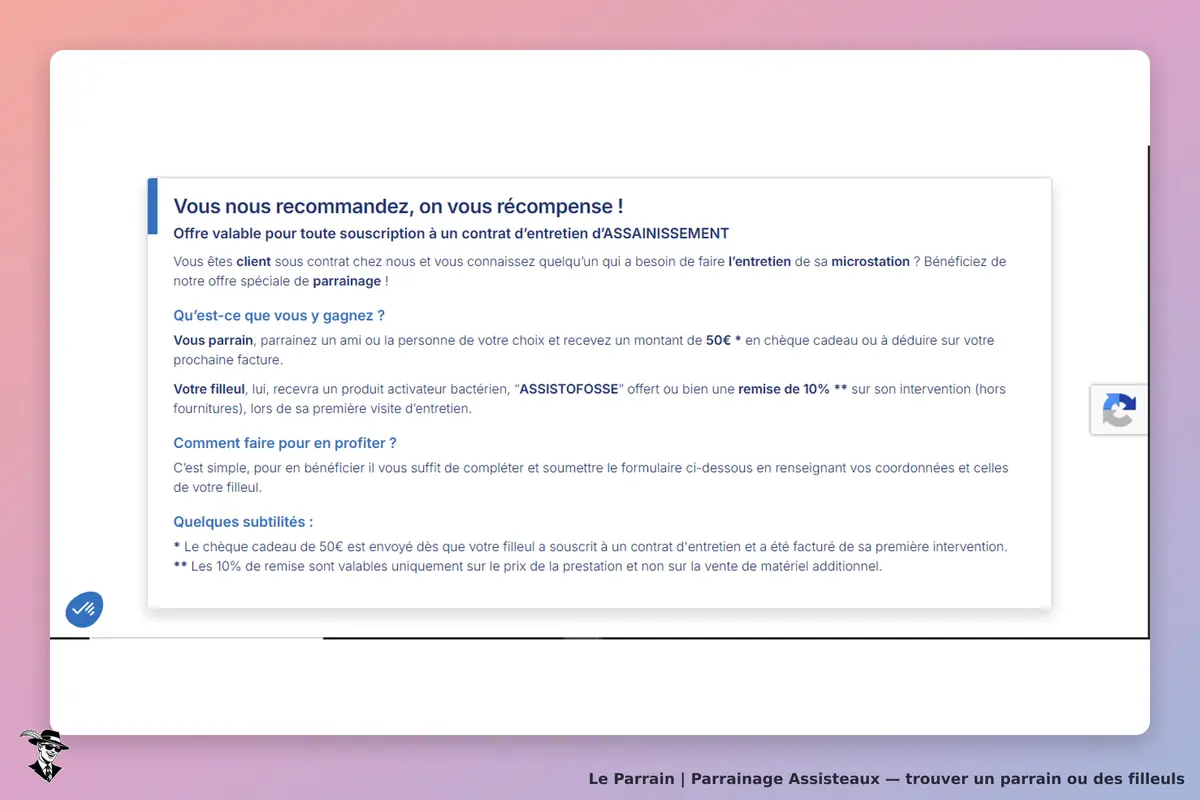Image resolution: width=1200 pixels, height=800 pixels.
Task: Click the 'Comment faire pour en profiter ?' heading
Action: click(x=285, y=443)
